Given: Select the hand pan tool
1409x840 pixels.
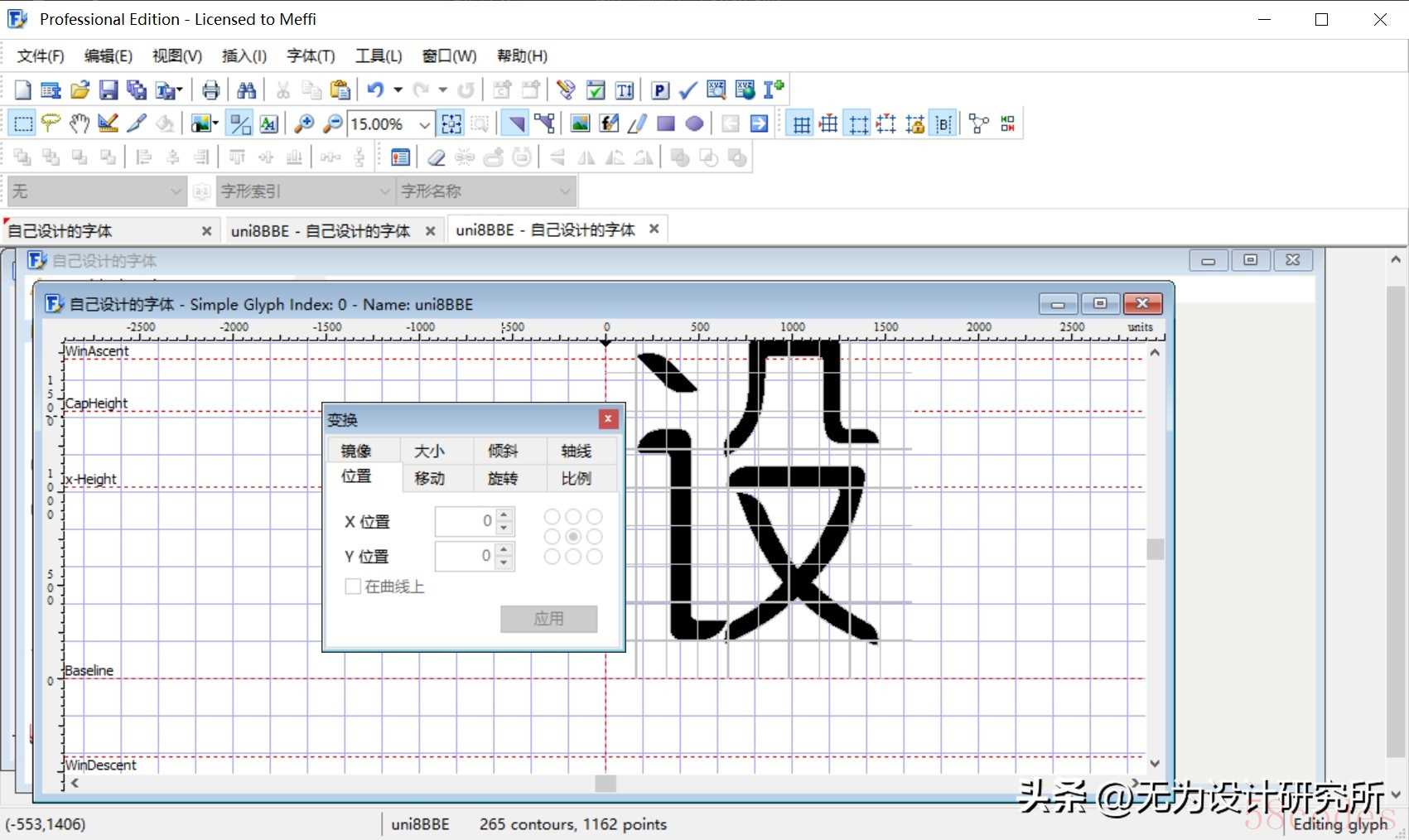Looking at the screenshot, I should [80, 123].
